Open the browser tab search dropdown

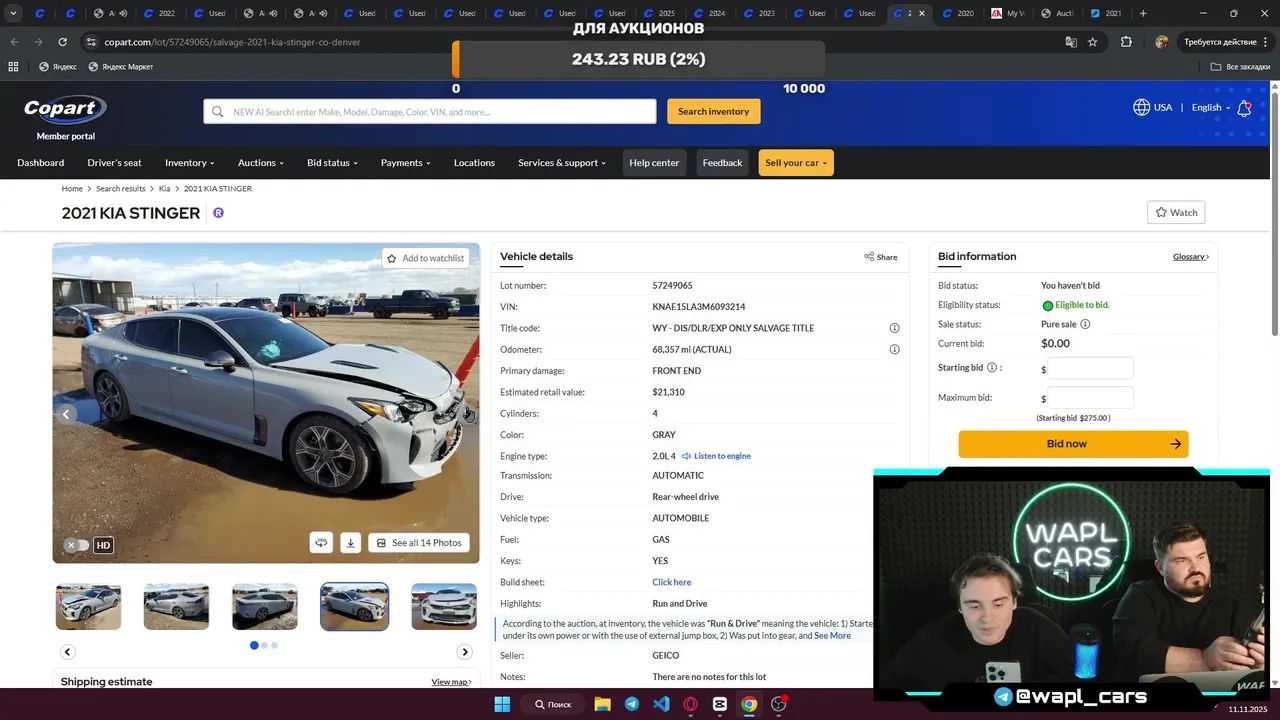tap(13, 13)
